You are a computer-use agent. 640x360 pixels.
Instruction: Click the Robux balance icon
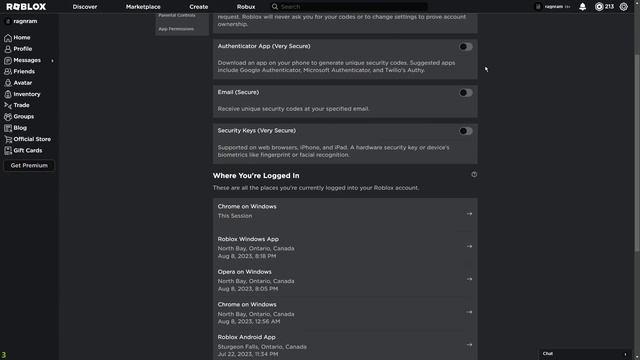[599, 7]
